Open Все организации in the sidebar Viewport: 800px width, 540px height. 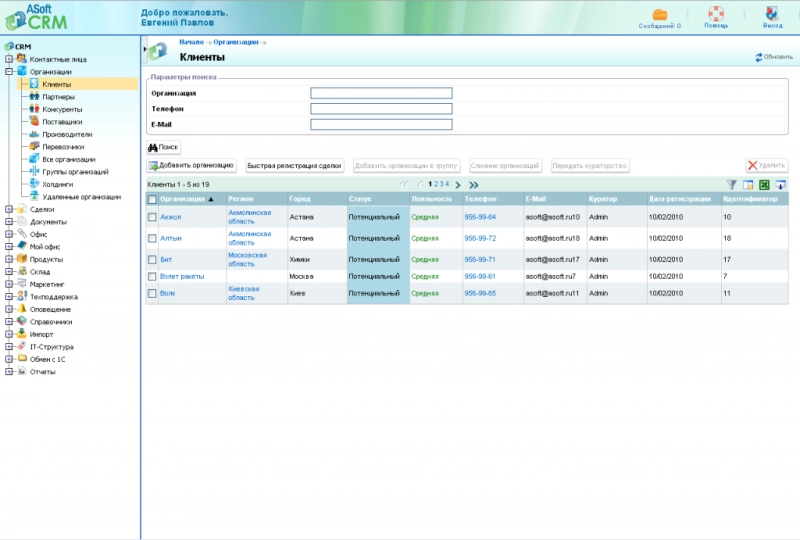68,159
